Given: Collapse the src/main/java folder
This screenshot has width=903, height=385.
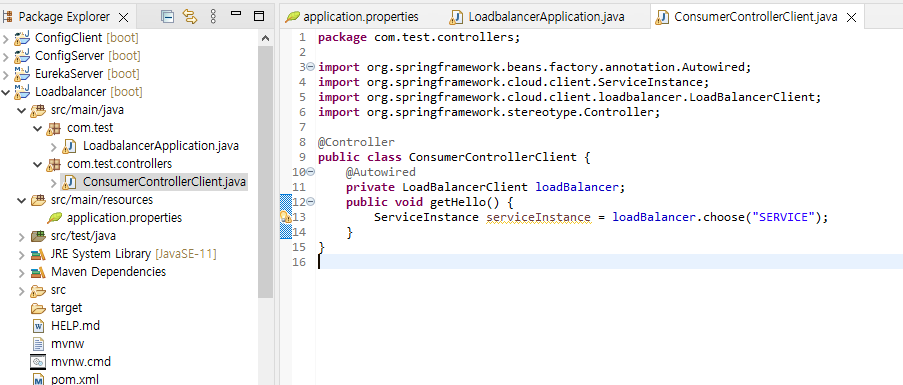Looking at the screenshot, I should pyautogui.click(x=22, y=110).
